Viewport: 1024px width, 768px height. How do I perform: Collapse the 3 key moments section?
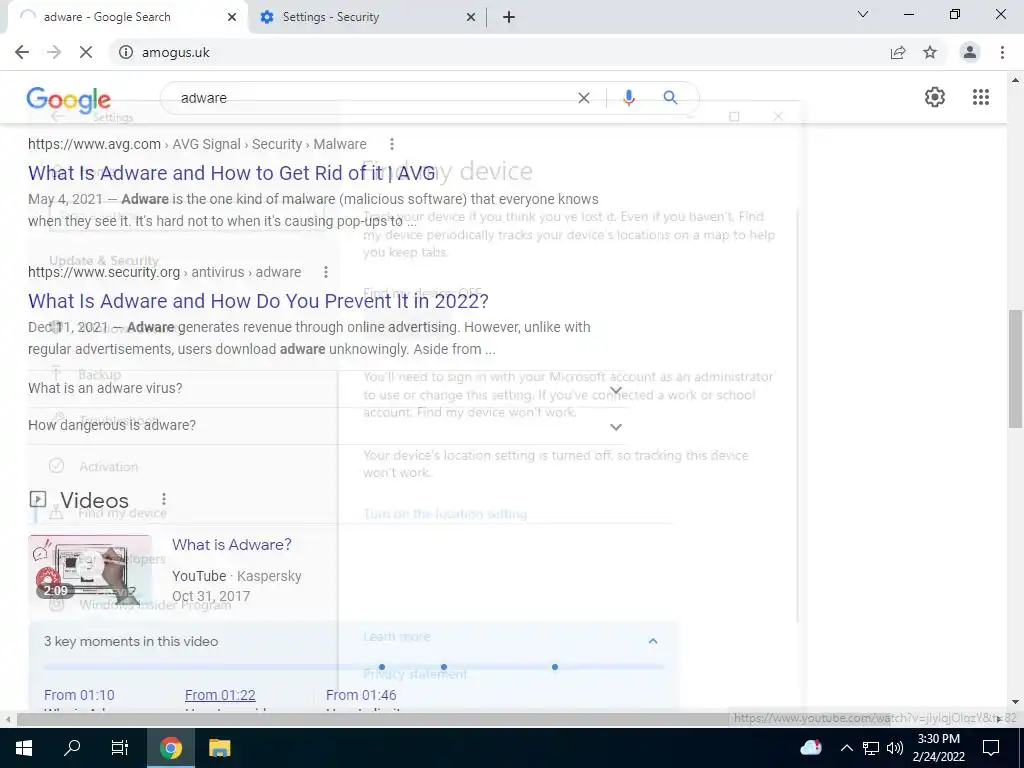[652, 641]
